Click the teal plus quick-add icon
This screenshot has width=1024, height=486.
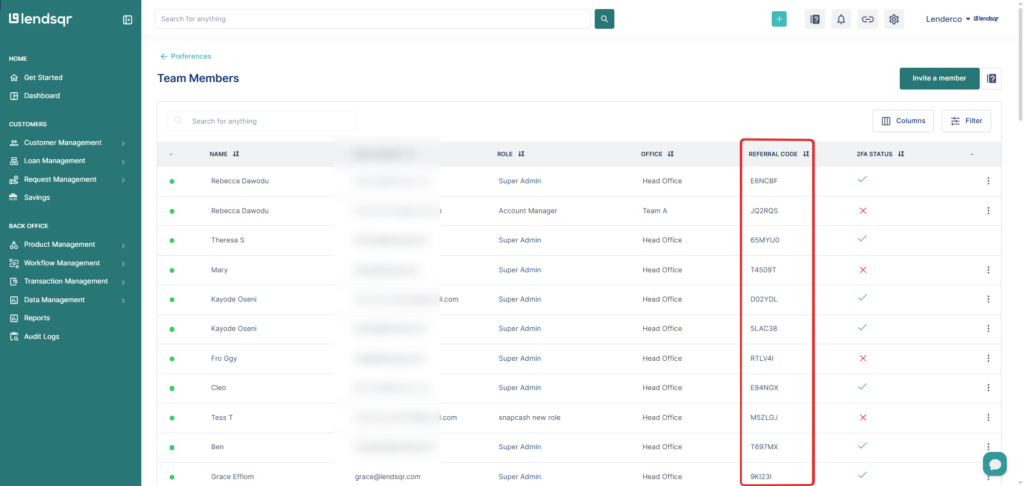pyautogui.click(x=779, y=19)
